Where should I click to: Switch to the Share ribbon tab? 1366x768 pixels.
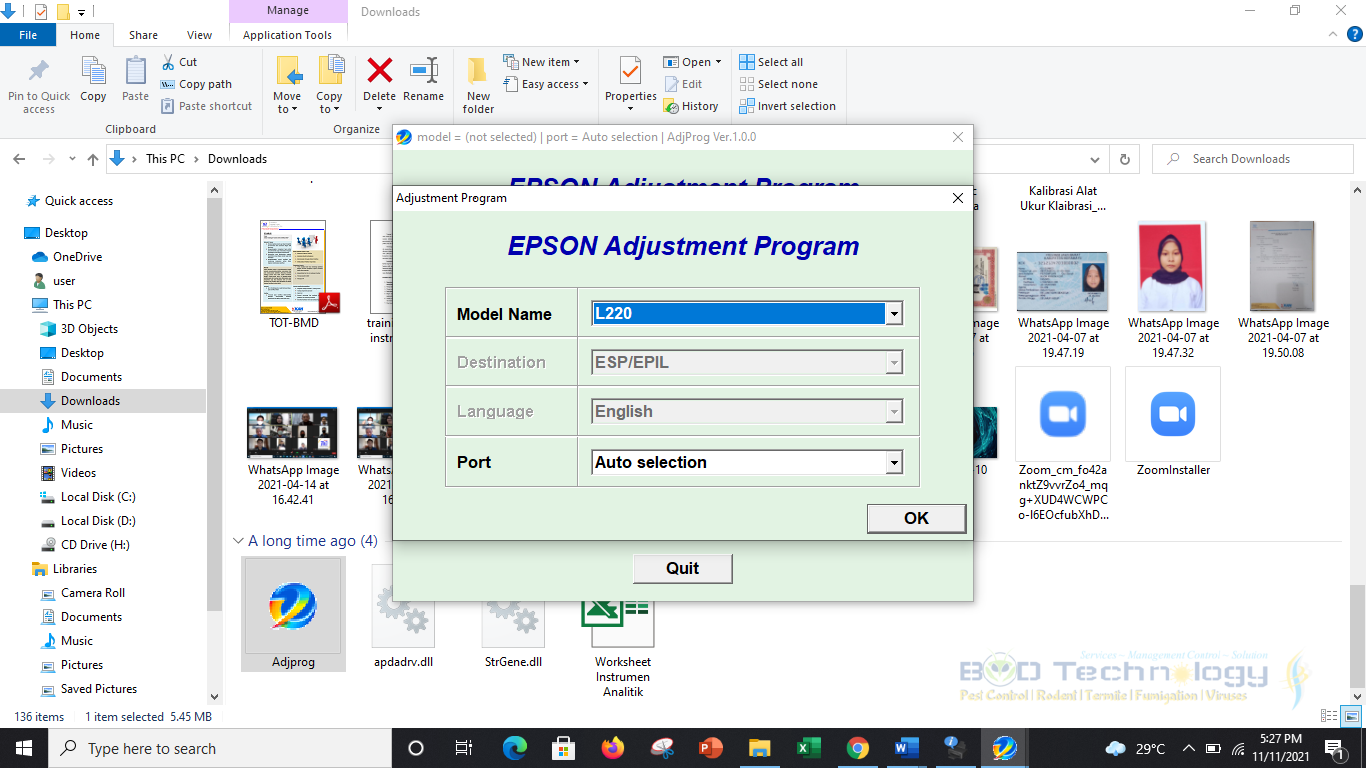coord(143,35)
